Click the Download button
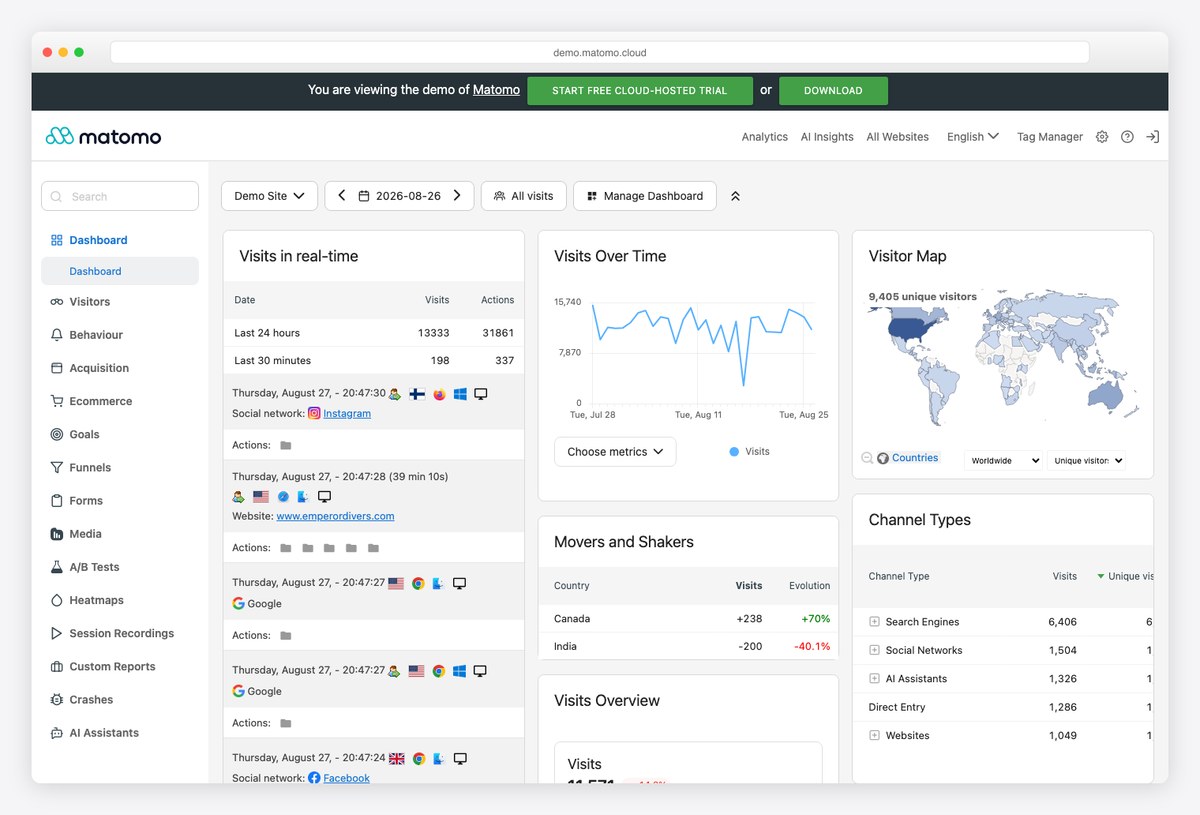The height and width of the screenshot is (815, 1200). pyautogui.click(x=833, y=90)
